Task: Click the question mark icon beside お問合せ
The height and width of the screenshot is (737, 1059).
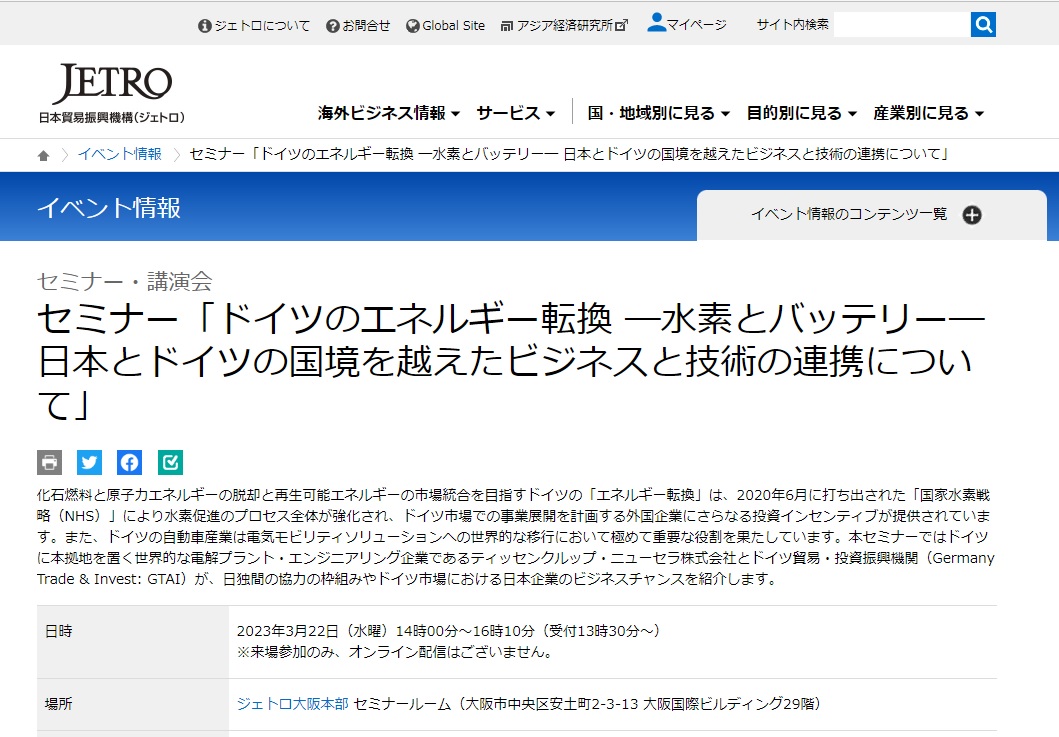Action: tap(332, 26)
